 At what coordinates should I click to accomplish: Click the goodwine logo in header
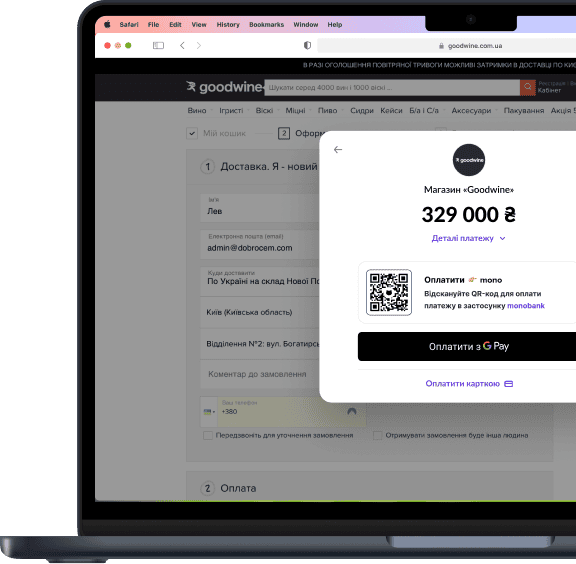click(x=225, y=87)
